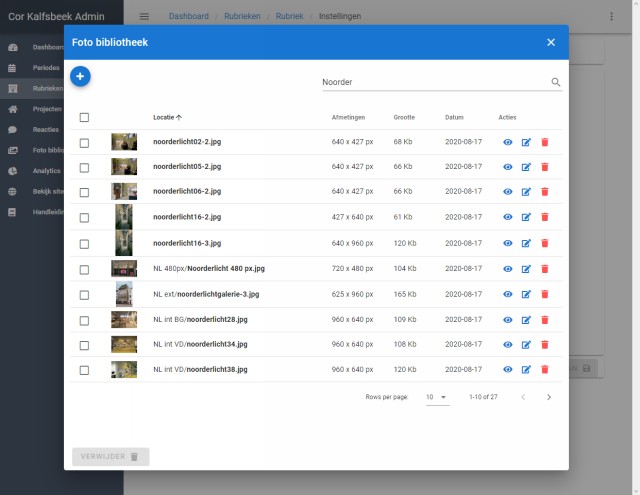Open Periodes in the sidebar
The width and height of the screenshot is (640, 495).
[x=32, y=68]
